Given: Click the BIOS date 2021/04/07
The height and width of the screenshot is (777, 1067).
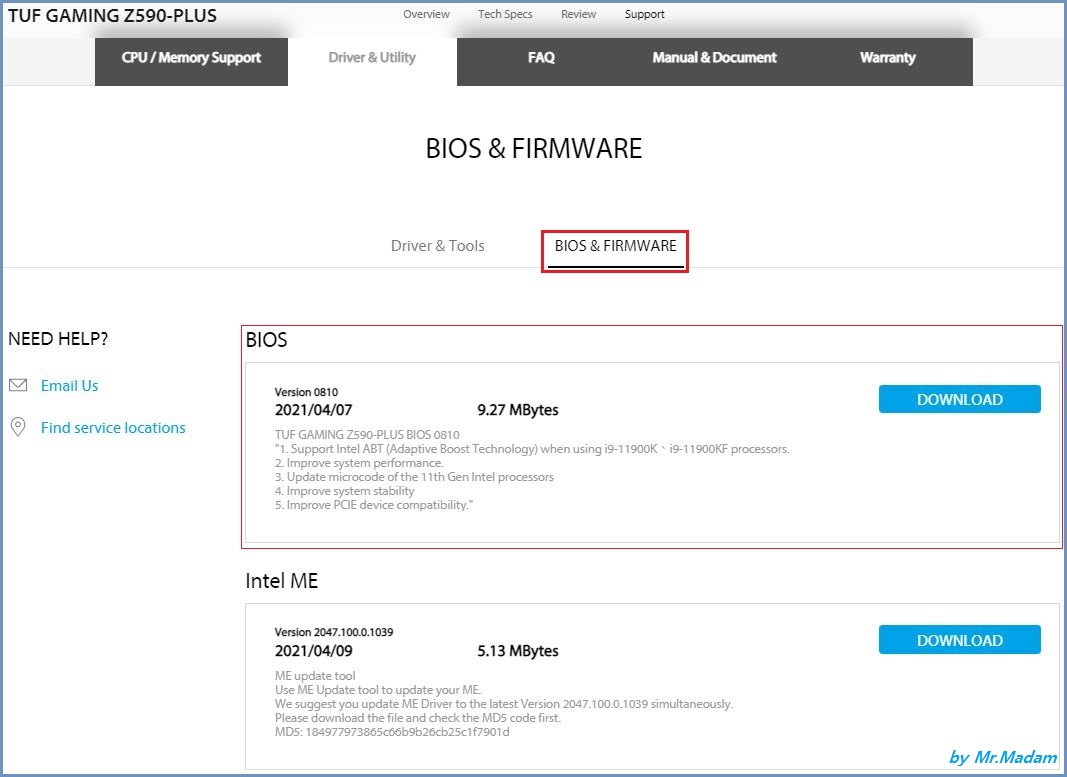Looking at the screenshot, I should click(313, 410).
